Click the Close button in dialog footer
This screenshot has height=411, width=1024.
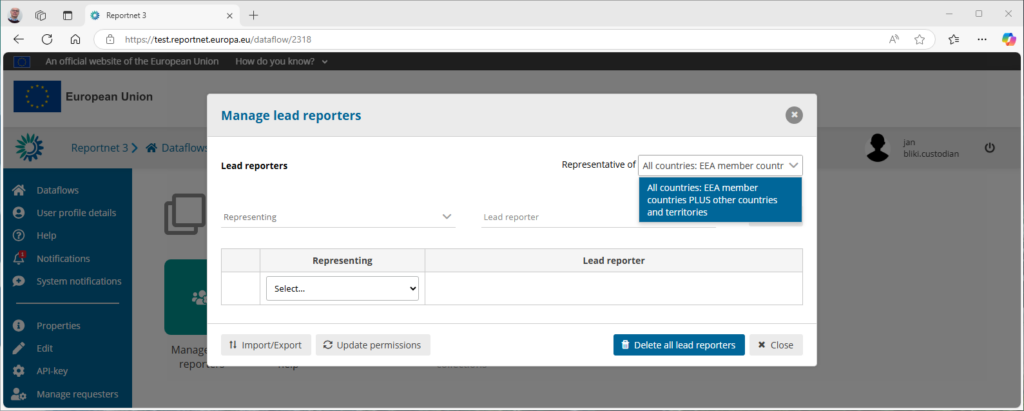tap(775, 345)
